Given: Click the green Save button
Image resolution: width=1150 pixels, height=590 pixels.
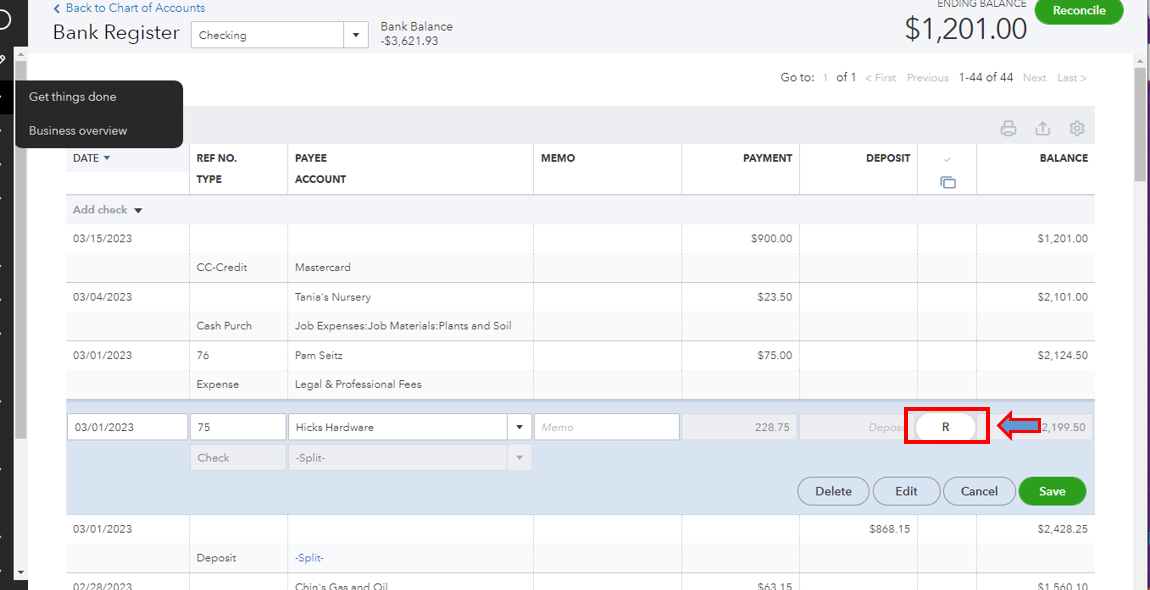Looking at the screenshot, I should 1052,491.
